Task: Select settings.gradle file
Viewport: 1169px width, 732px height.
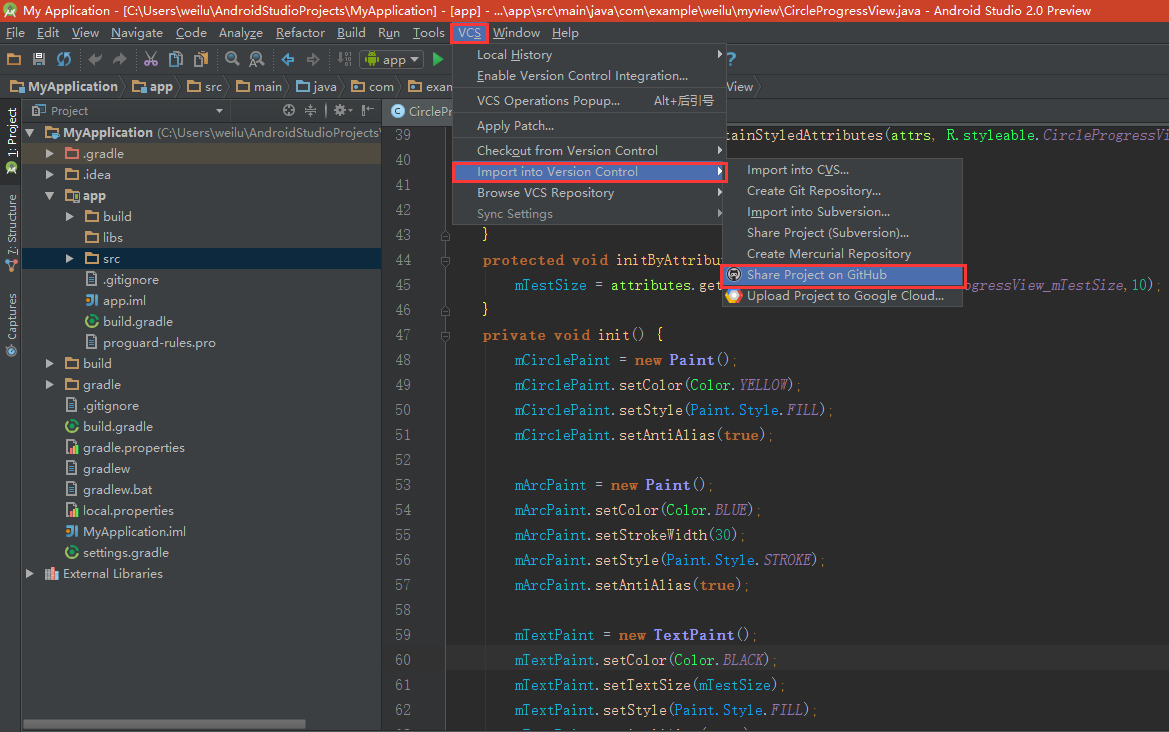Action: click(117, 553)
